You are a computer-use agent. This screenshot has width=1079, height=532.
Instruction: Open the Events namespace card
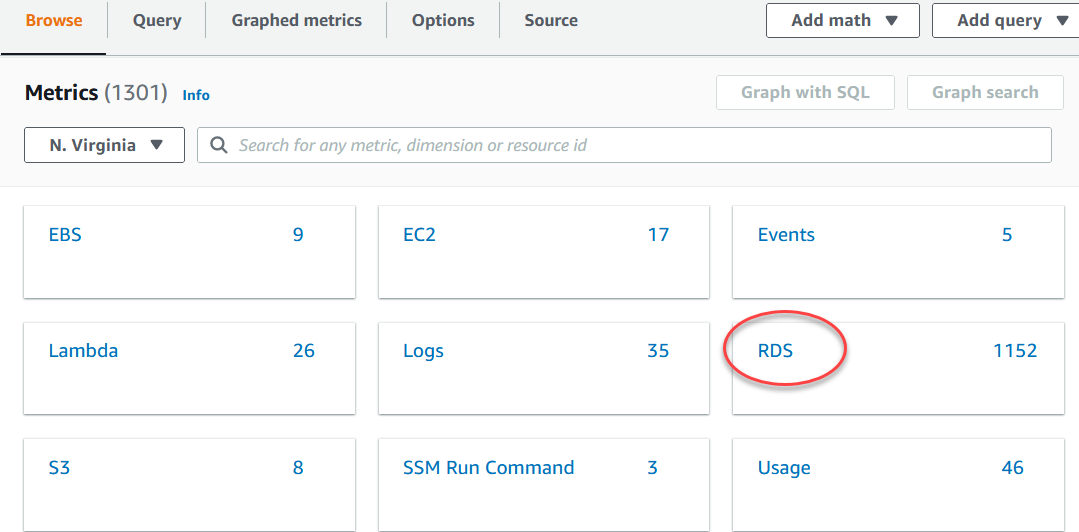[x=786, y=235]
